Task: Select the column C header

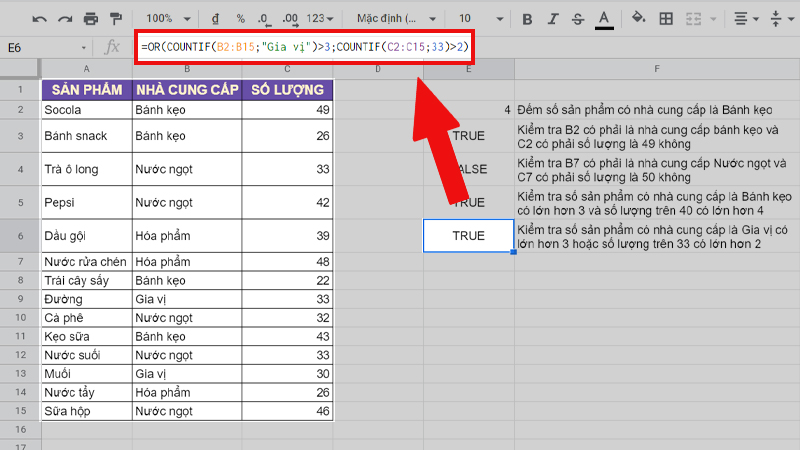Action: pos(287,68)
